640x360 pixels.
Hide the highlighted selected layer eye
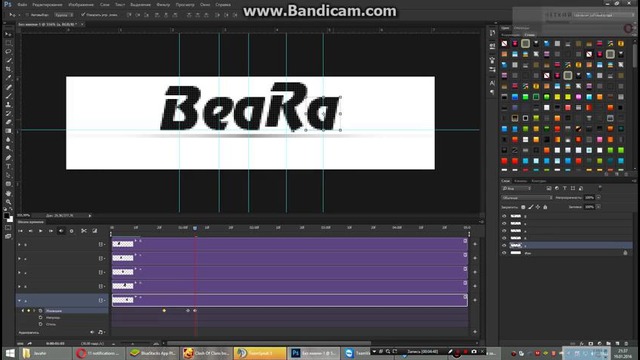(x=504, y=245)
